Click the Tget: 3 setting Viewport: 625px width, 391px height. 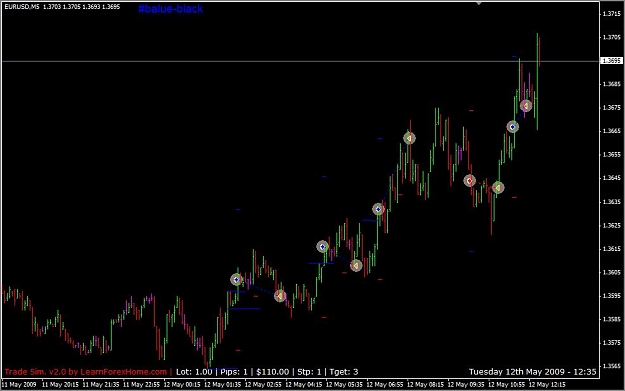(344, 372)
